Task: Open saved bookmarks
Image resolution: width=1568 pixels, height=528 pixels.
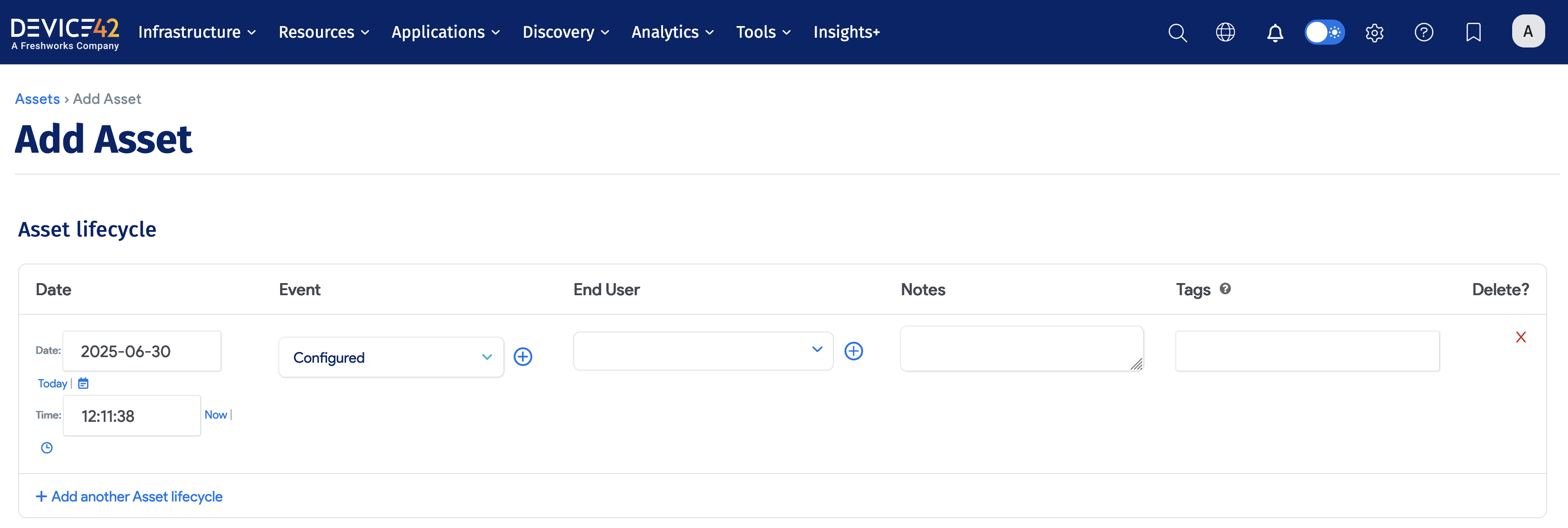Action: 1474,32
